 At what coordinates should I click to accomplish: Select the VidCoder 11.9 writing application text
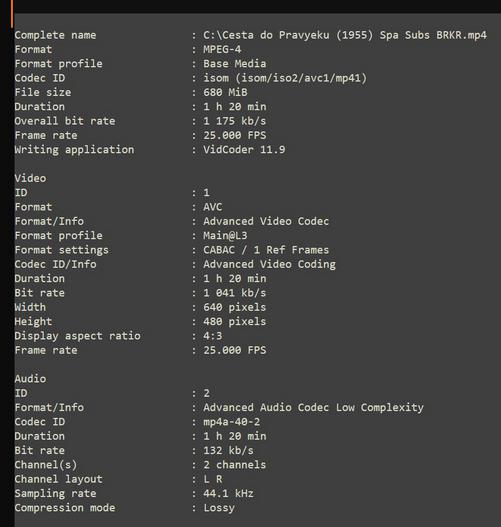(x=244, y=150)
